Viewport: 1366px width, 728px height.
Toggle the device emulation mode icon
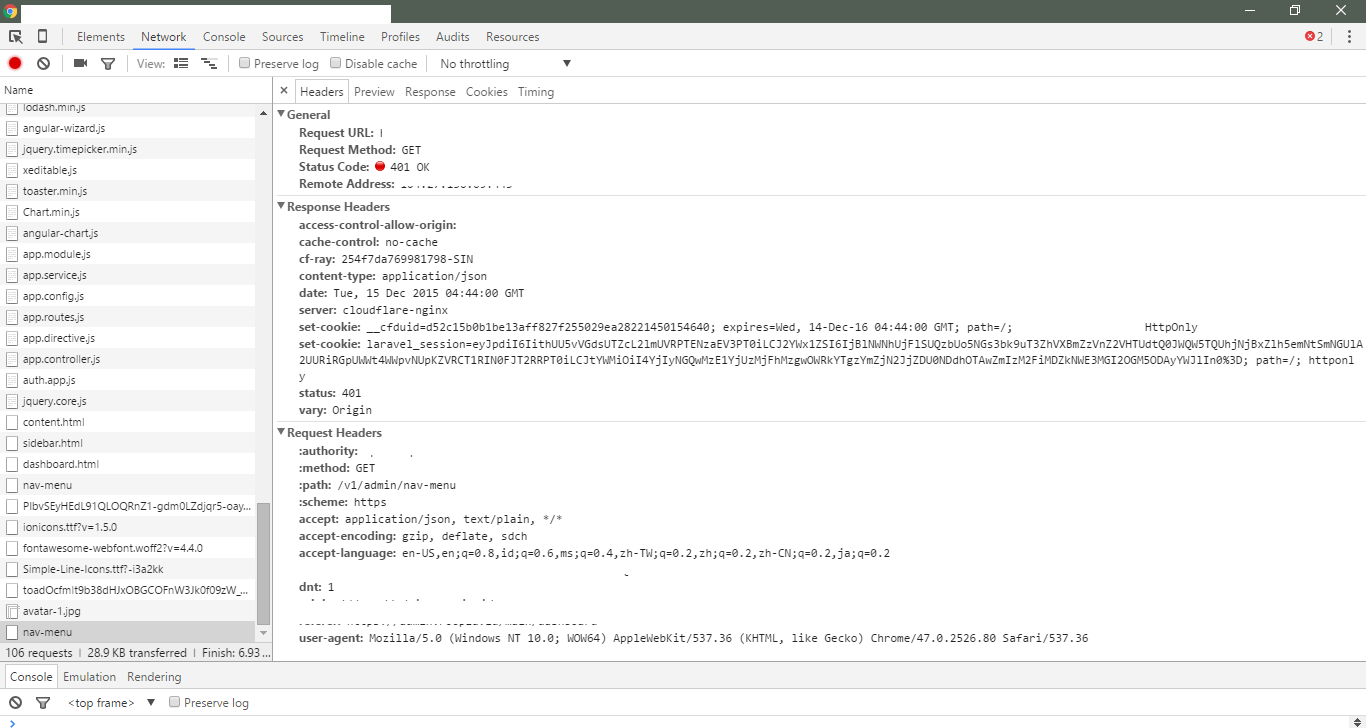point(42,36)
